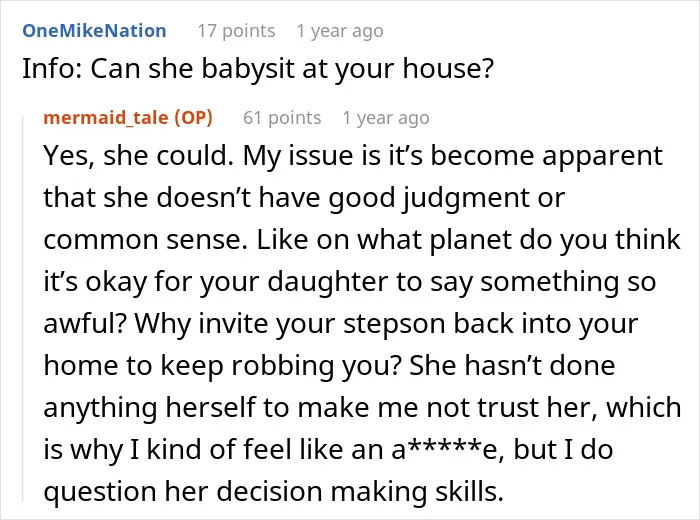Click the (OP) tag beside mermaid_tale
The width and height of the screenshot is (700, 520).
point(193,118)
